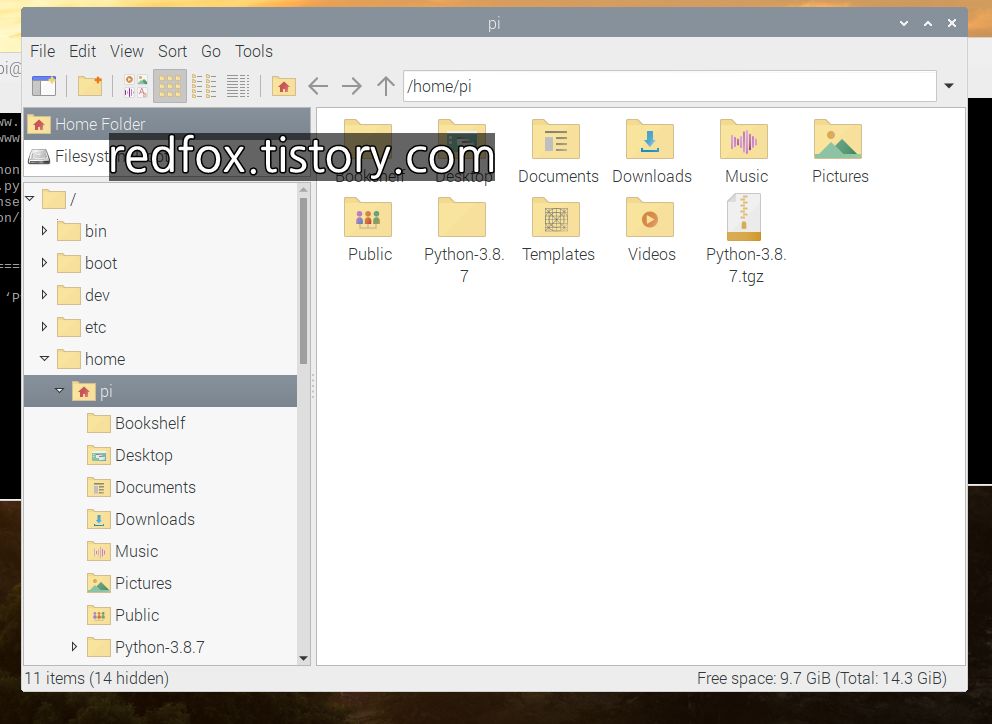Open a new window via toolbar icon
This screenshot has width=992, height=724.
click(44, 85)
